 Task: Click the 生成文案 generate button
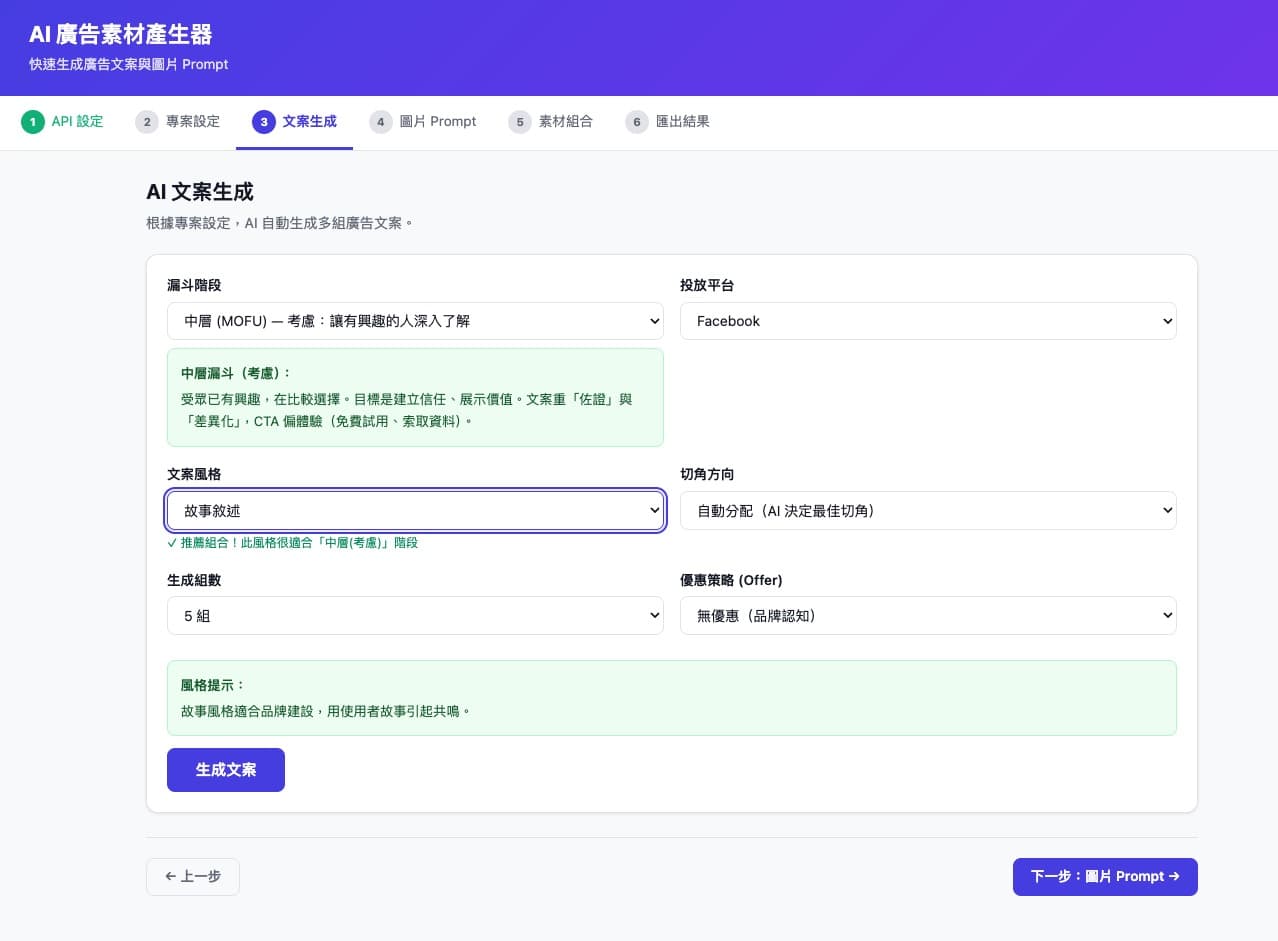tap(225, 769)
